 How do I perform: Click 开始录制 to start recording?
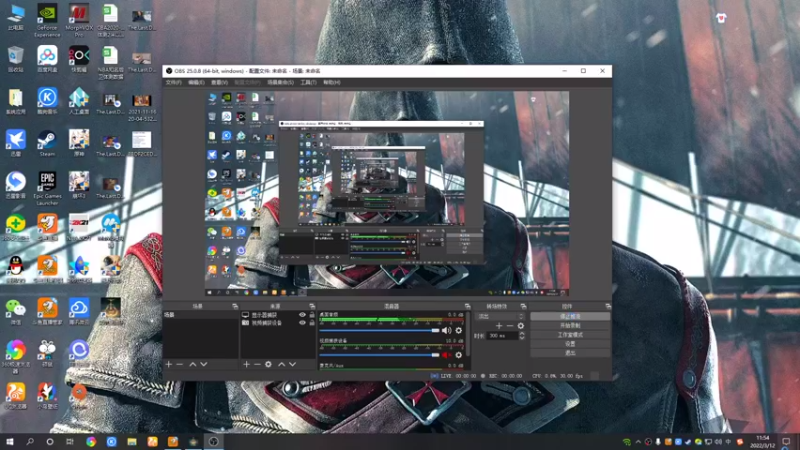[570, 326]
